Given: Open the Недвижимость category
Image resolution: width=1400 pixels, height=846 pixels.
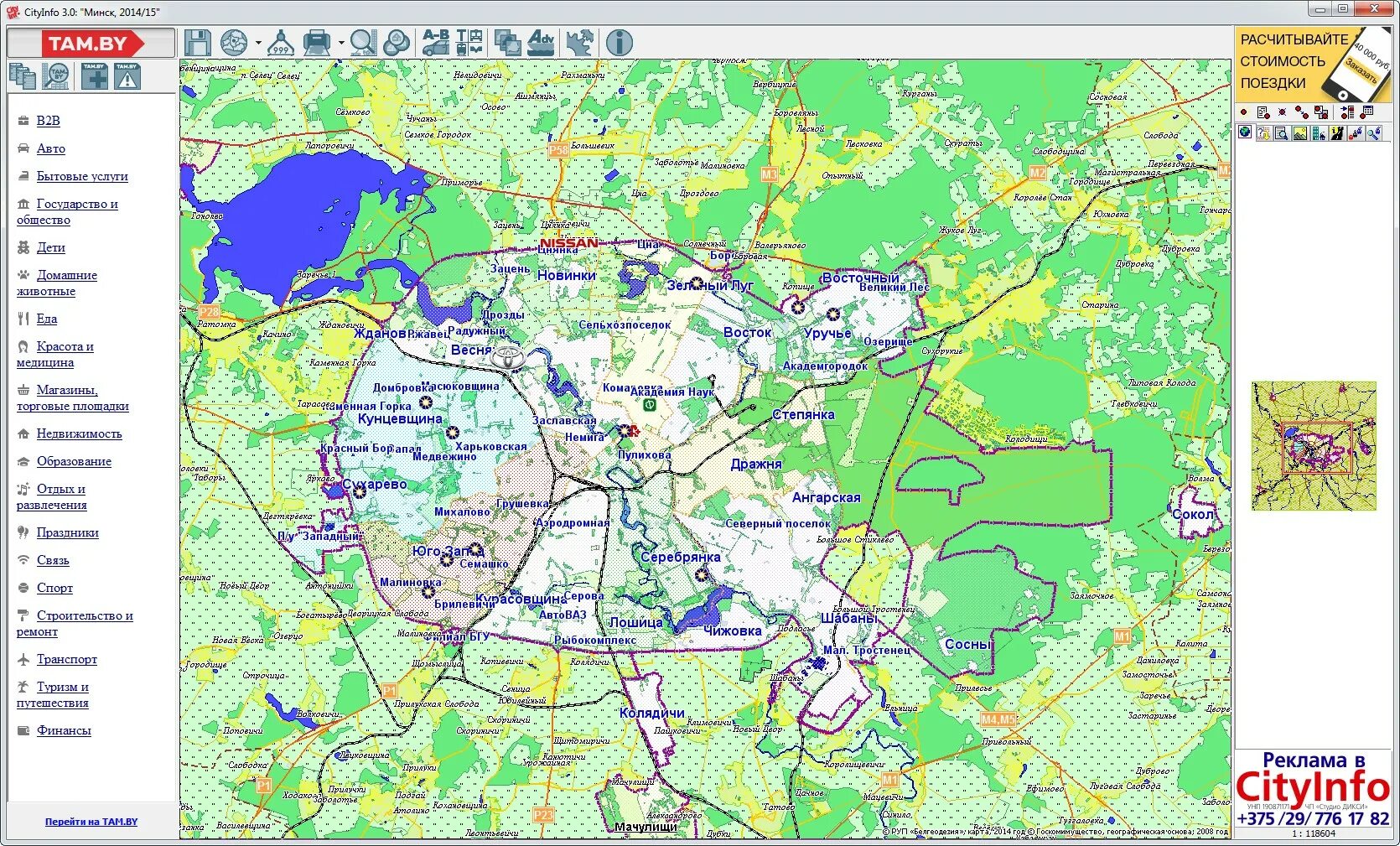Looking at the screenshot, I should pos(80,433).
